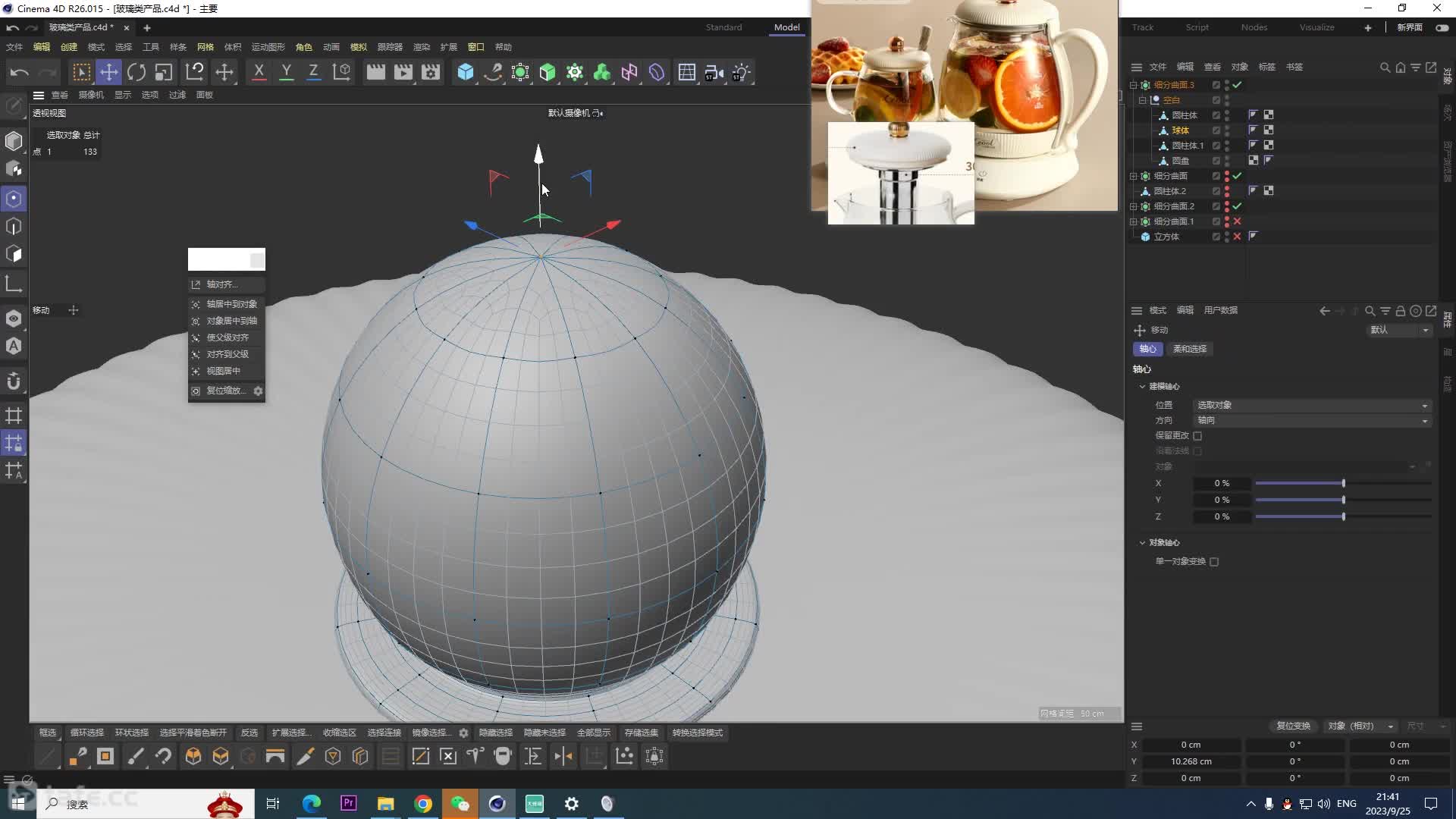Image resolution: width=1456 pixels, height=819 pixels.
Task: Toggle the 新界面 switch
Action: pos(1442,27)
